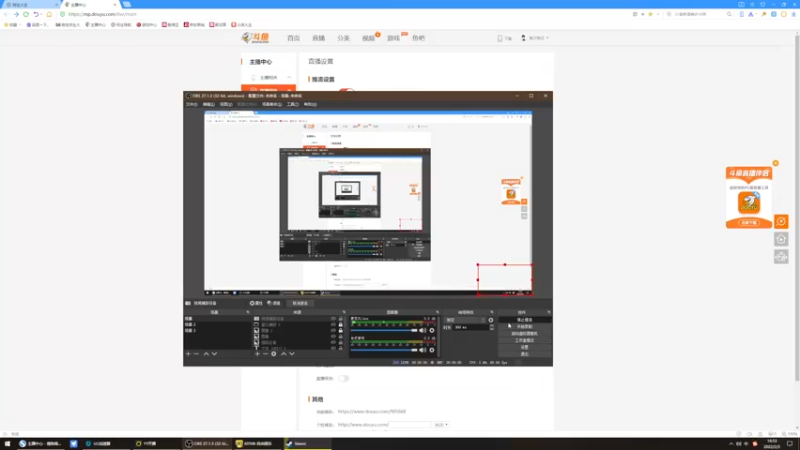Viewport: 800px width, 450px height.
Task: Open the browser home page icon
Action: point(49,14)
